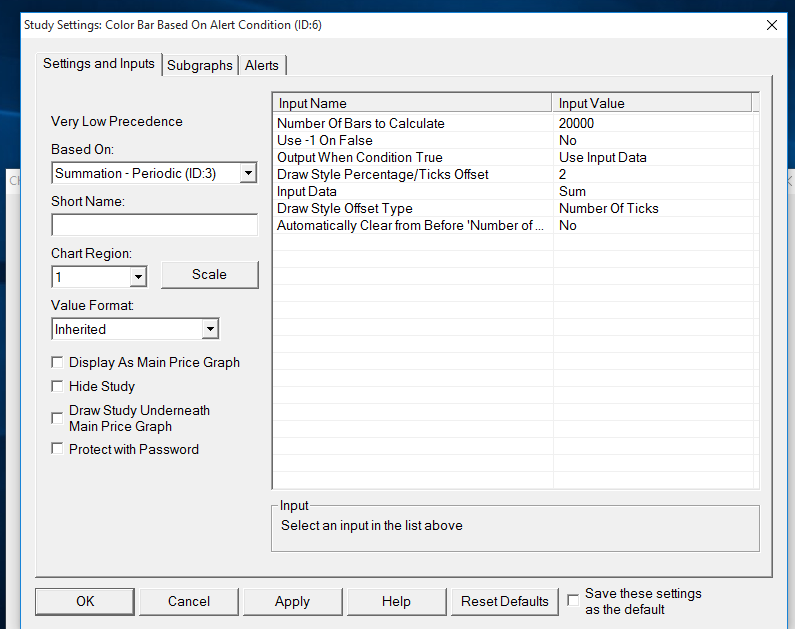
Task: Click the Apply button
Action: click(293, 602)
